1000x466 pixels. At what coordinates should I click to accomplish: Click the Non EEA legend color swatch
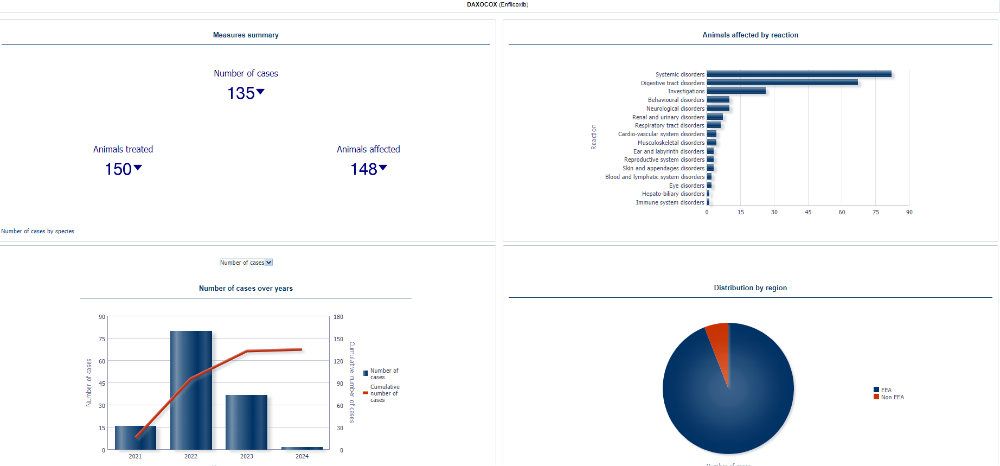click(x=876, y=396)
